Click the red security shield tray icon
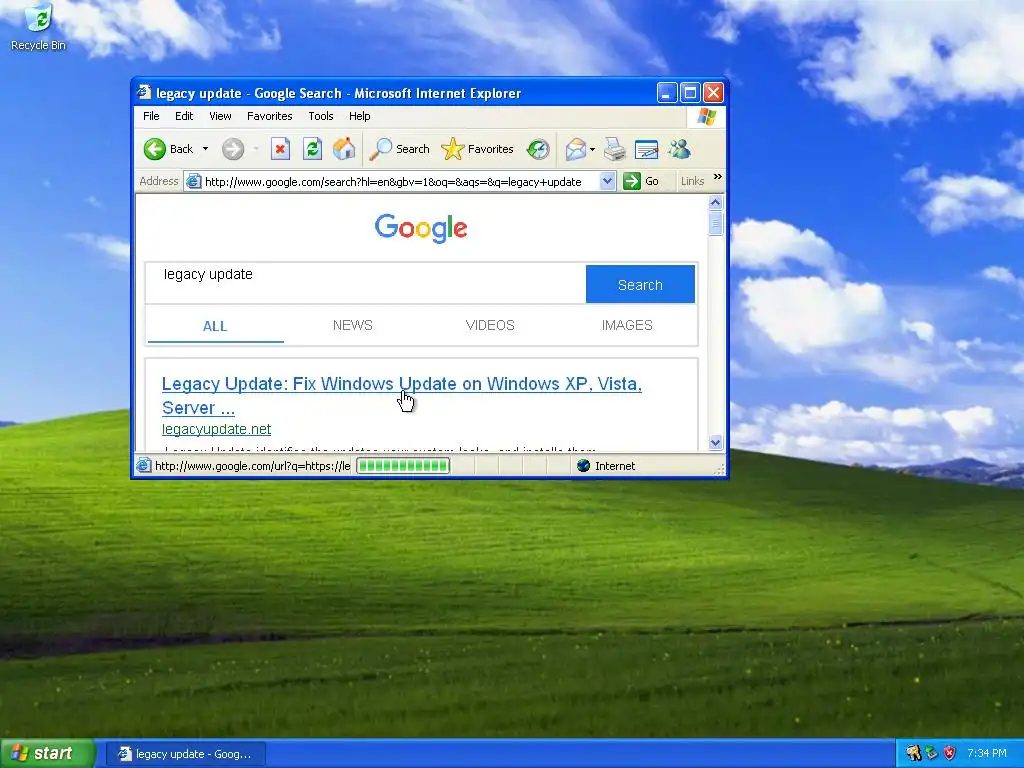This screenshot has width=1024, height=768. [x=950, y=753]
